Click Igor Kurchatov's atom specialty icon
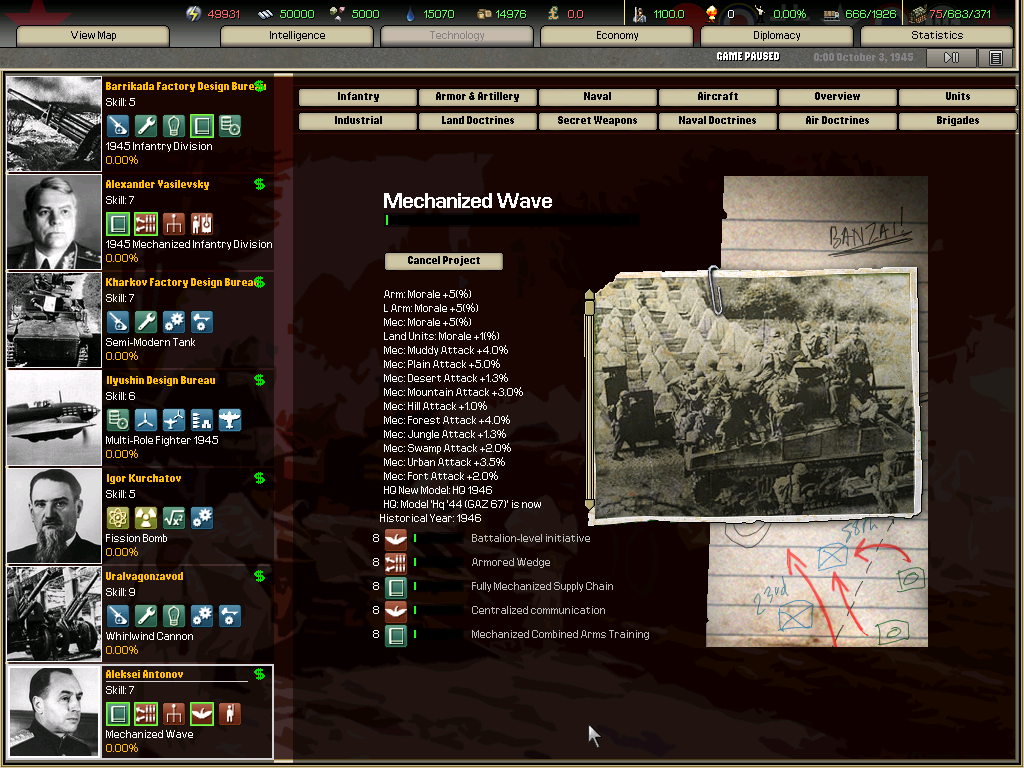This screenshot has width=1024, height=768. click(x=118, y=518)
